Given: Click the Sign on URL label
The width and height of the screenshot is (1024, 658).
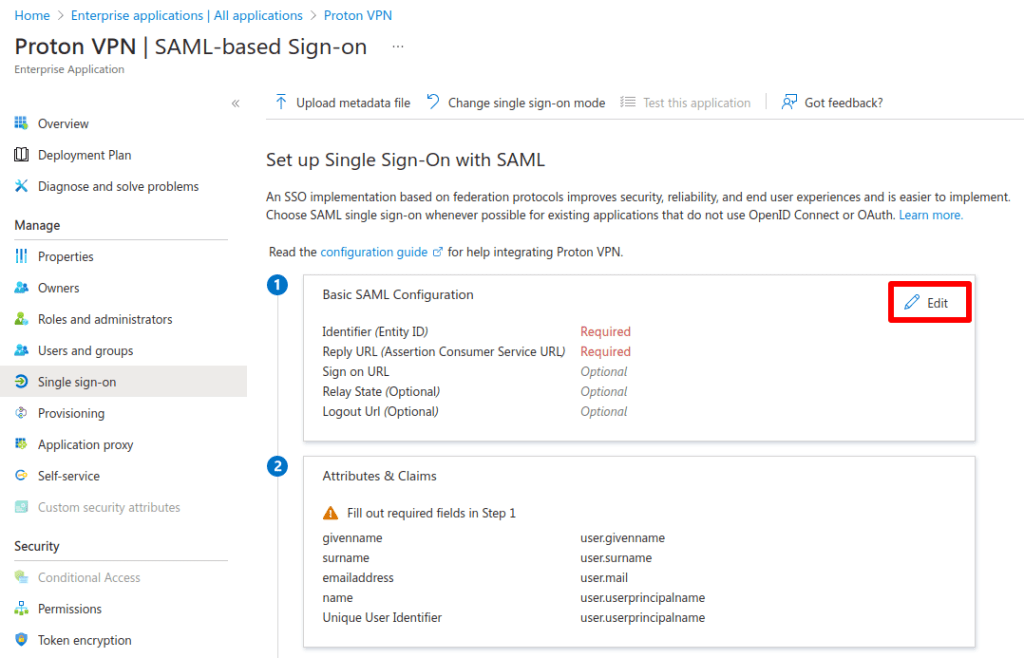Looking at the screenshot, I should (x=355, y=371).
